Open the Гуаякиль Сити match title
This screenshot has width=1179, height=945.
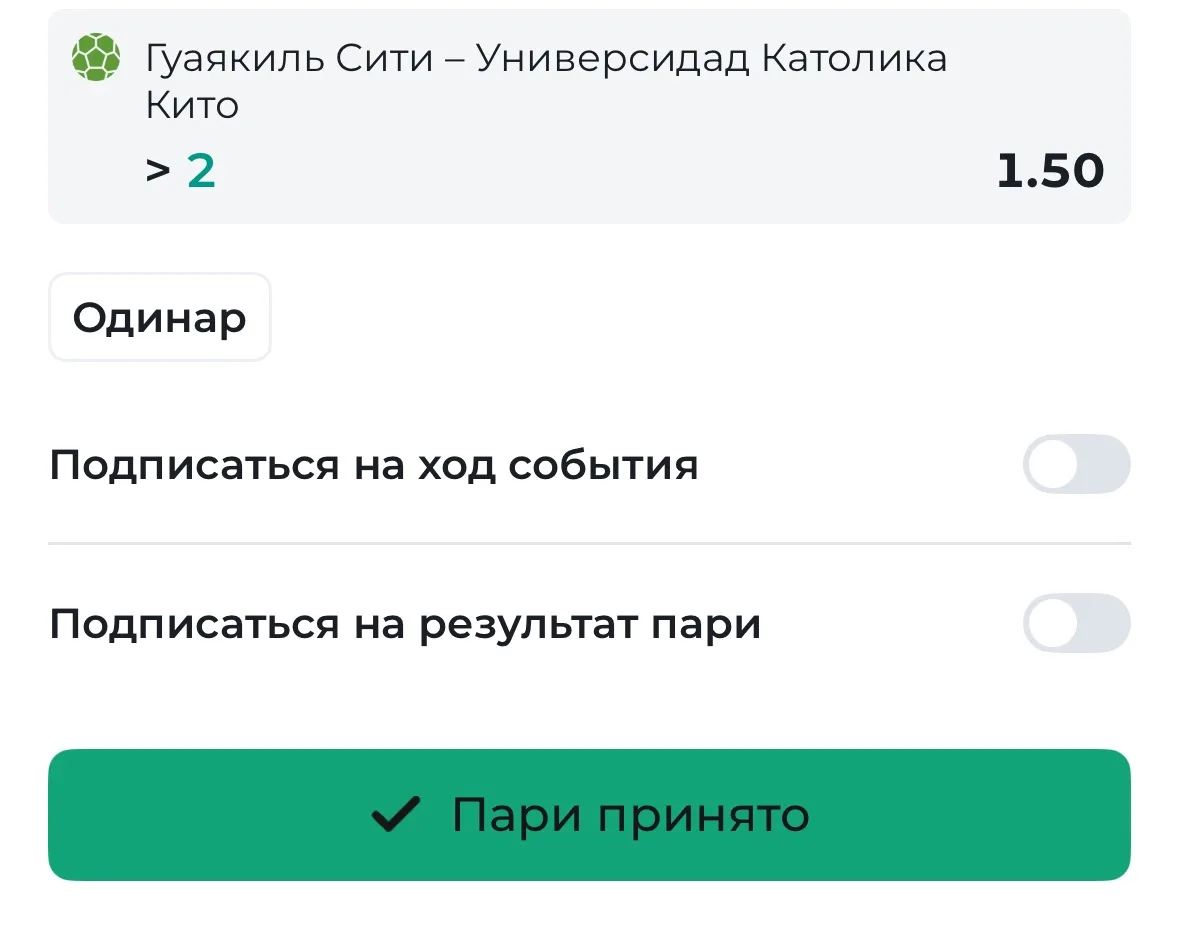click(x=289, y=58)
